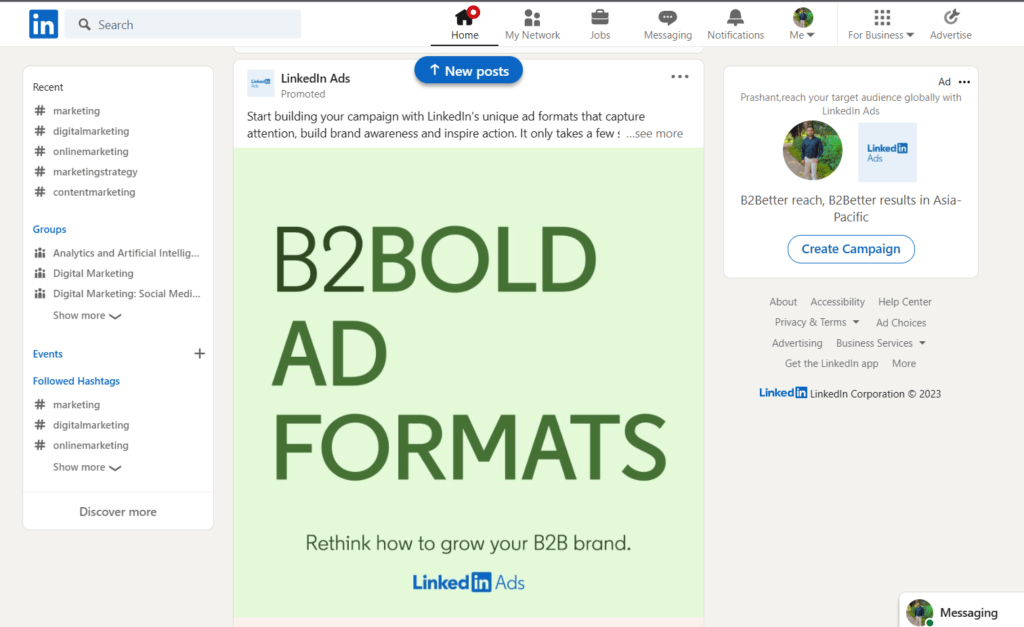Open the Advertise link in the navbar
The height and width of the screenshot is (627, 1024).
950,24
